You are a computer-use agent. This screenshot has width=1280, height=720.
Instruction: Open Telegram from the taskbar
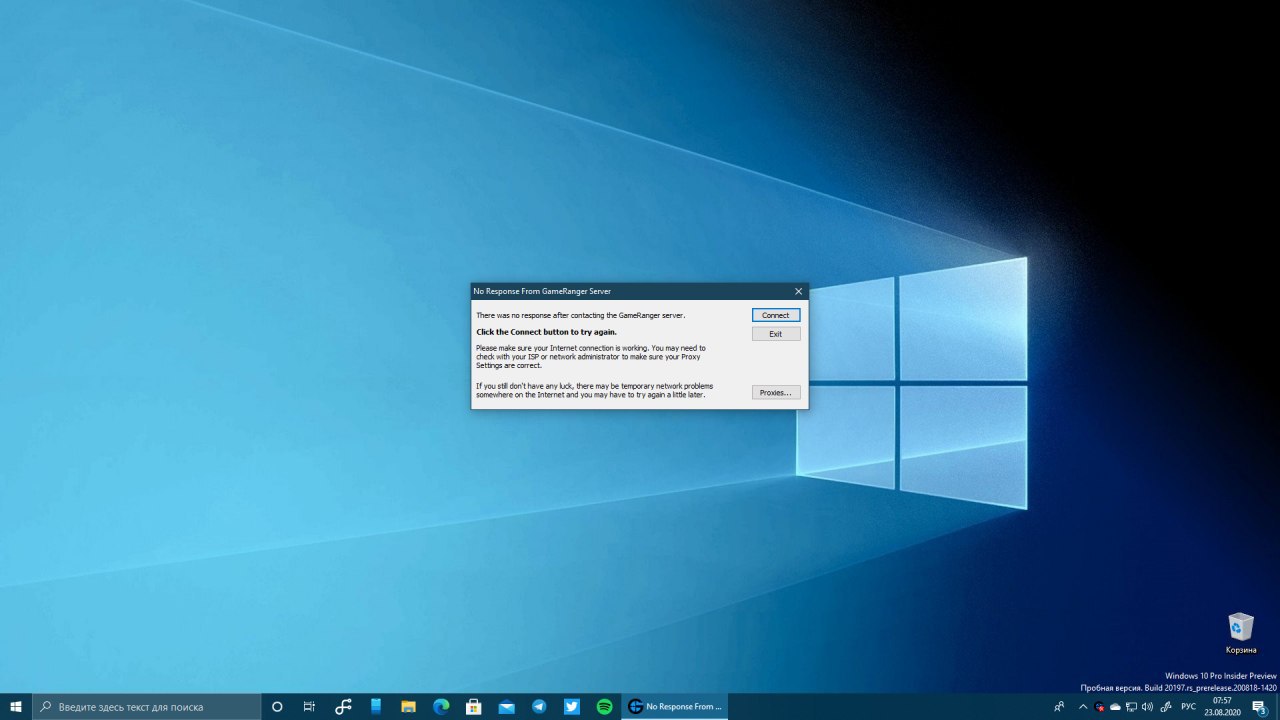coord(539,706)
